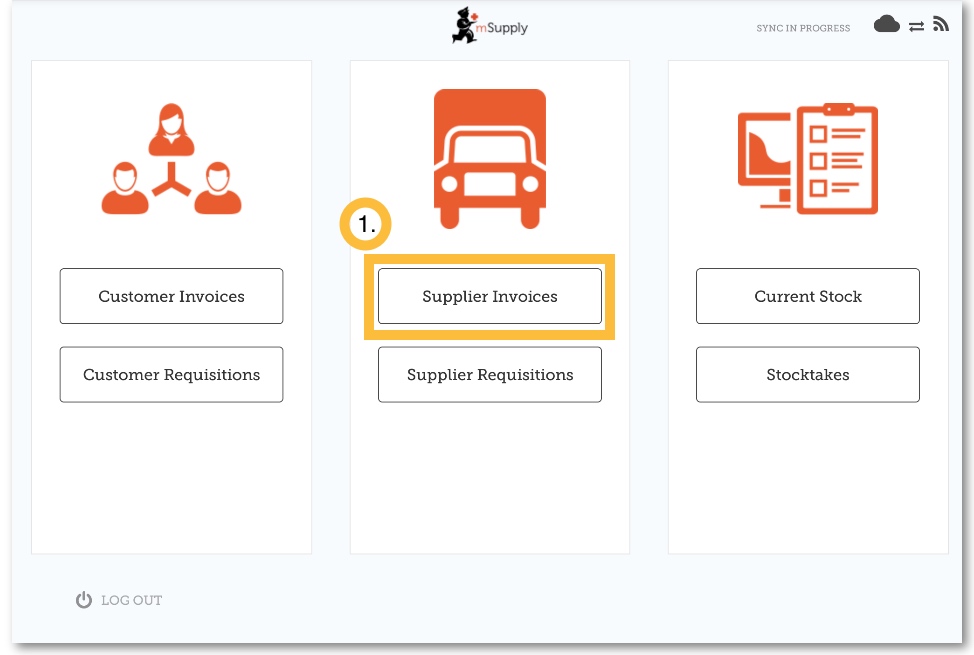Click the two-way sync arrows icon
974x655 pixels.
pos(916,27)
